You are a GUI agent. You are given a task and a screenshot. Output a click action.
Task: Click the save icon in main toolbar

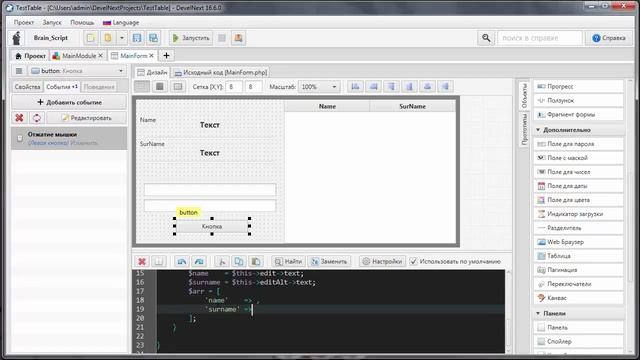click(137, 38)
